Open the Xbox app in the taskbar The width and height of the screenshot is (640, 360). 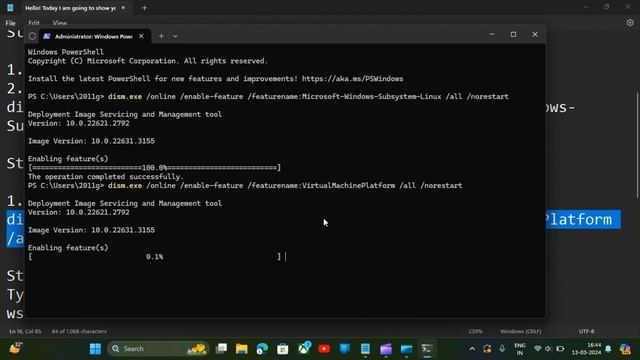pyautogui.click(x=304, y=348)
